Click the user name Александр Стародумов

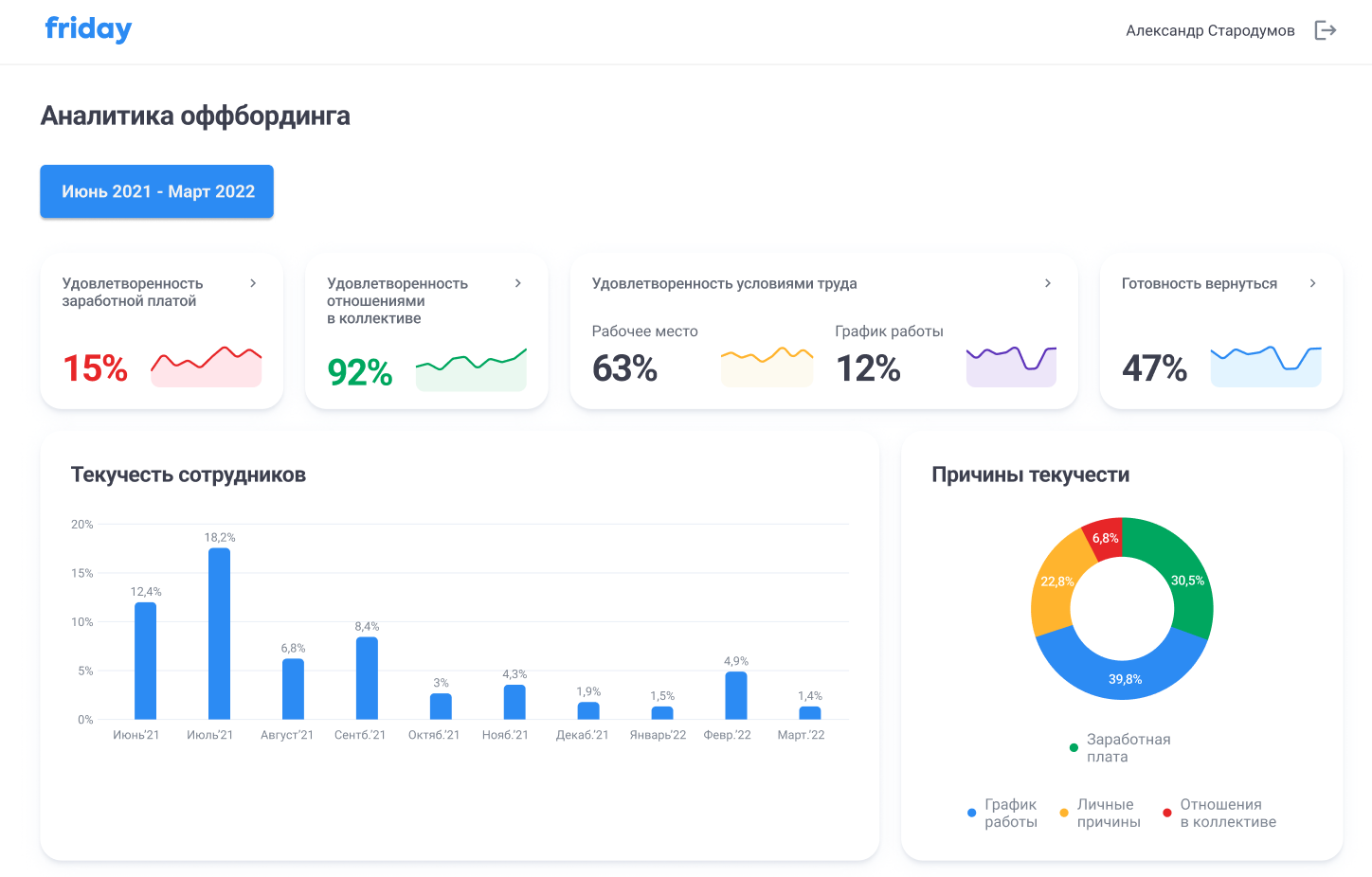click(1210, 29)
